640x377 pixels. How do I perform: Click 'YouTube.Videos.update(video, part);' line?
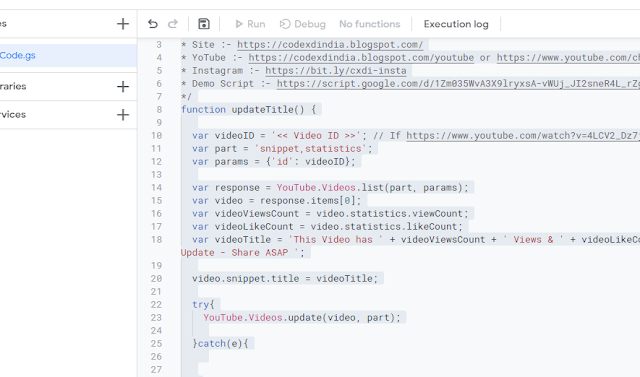click(x=302, y=317)
